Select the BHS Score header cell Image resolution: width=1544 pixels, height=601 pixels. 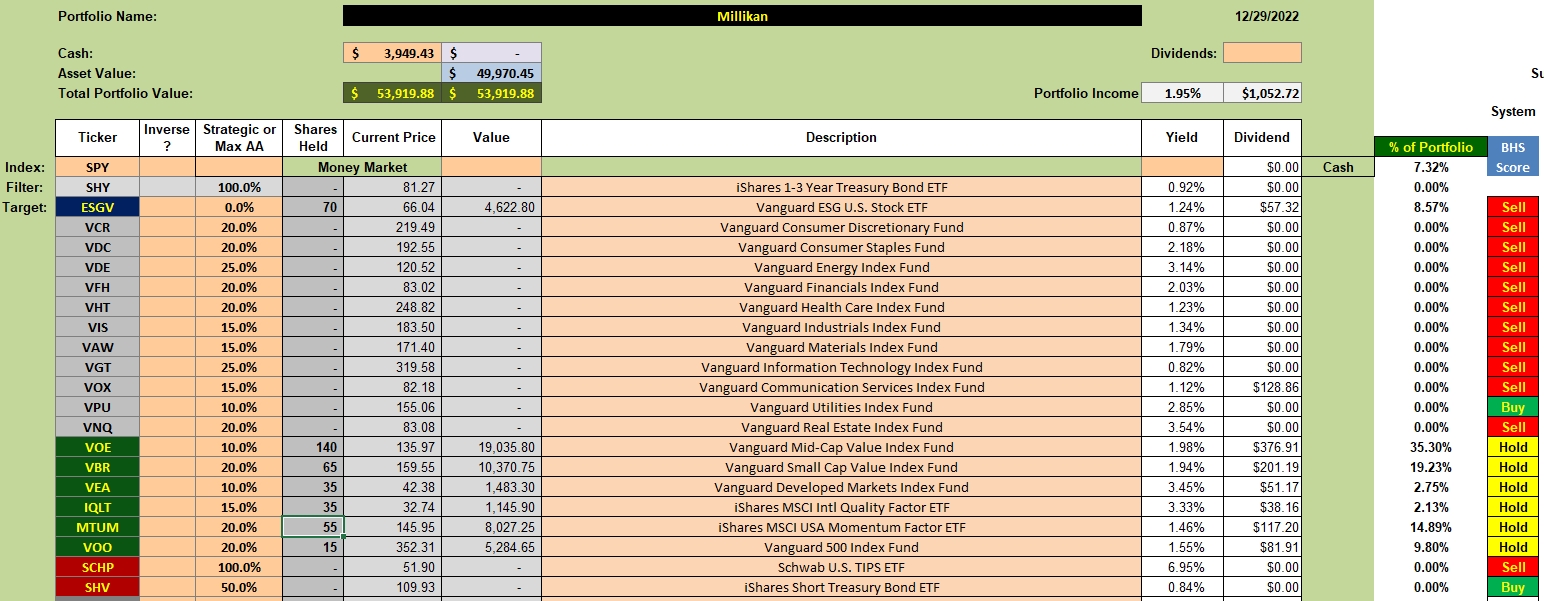coord(1512,157)
